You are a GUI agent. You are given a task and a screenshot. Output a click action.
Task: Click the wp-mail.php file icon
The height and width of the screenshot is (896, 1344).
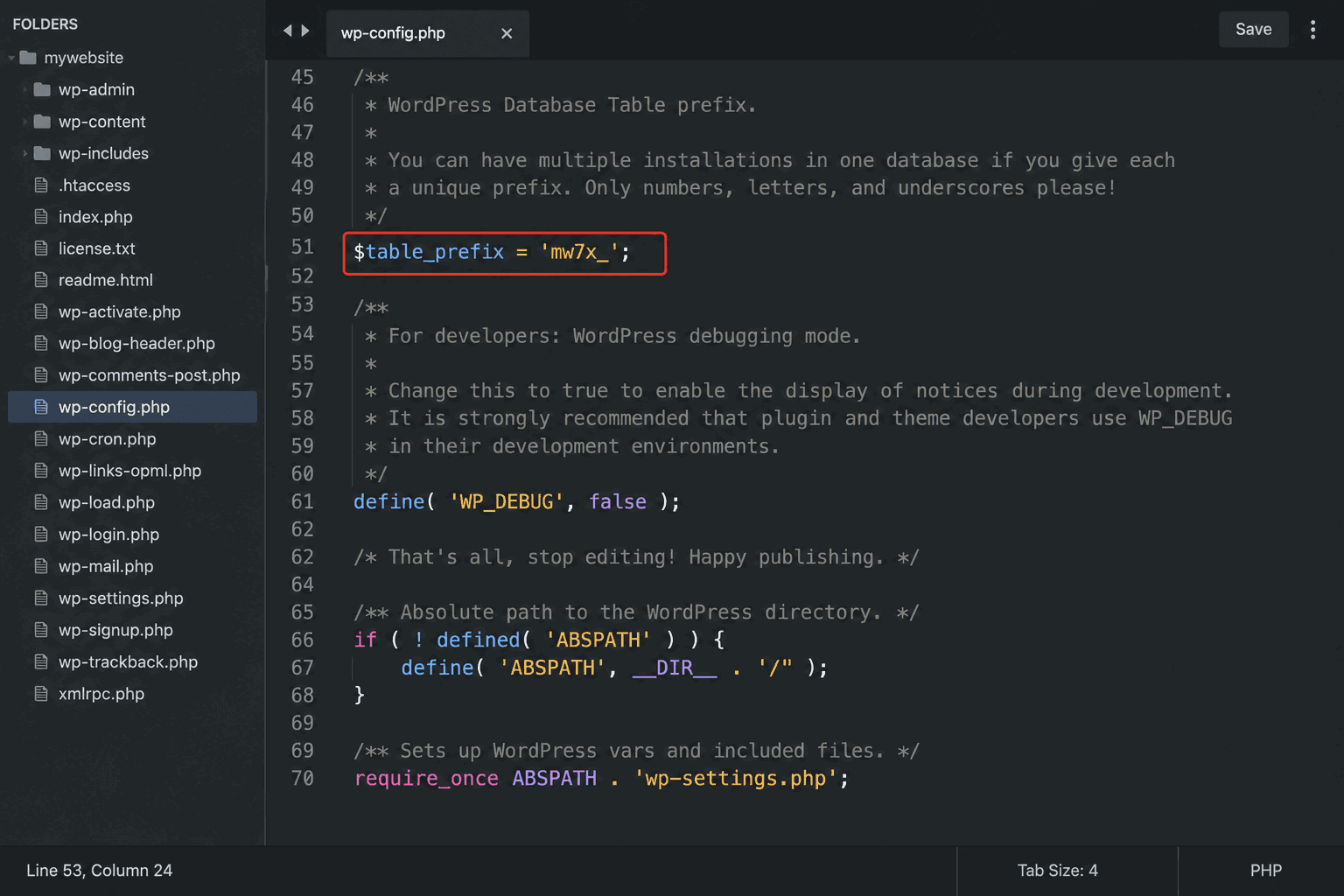click(41, 566)
